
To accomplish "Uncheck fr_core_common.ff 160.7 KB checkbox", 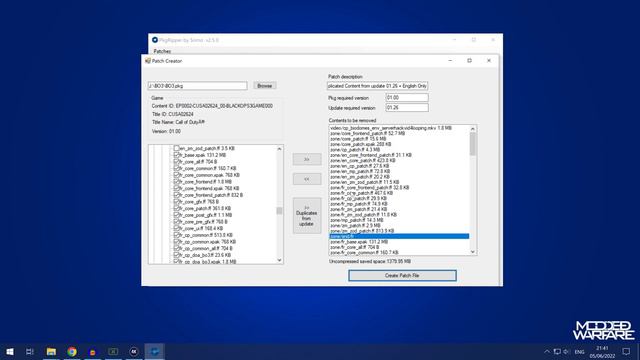I will coord(177,168).
